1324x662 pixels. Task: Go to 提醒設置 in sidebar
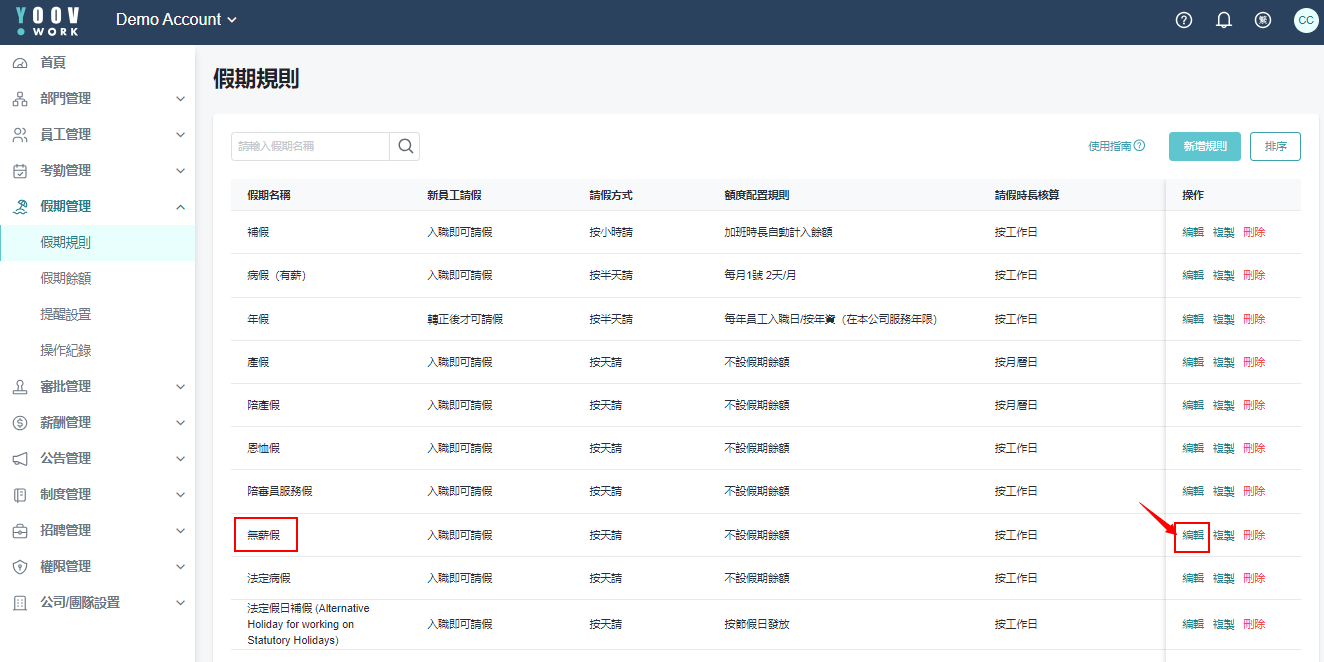[66, 315]
